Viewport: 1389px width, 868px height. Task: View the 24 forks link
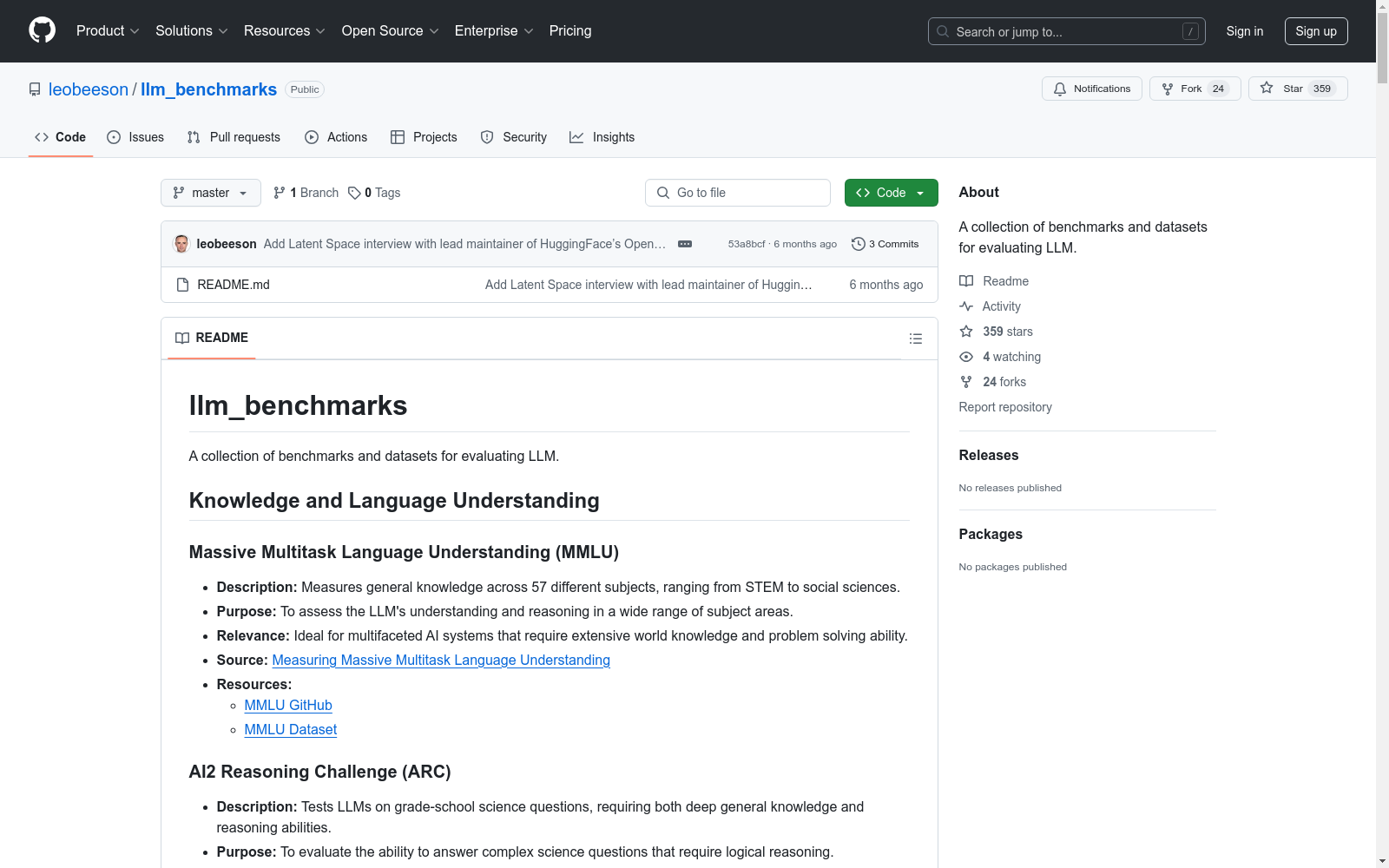pyautogui.click(x=992, y=382)
